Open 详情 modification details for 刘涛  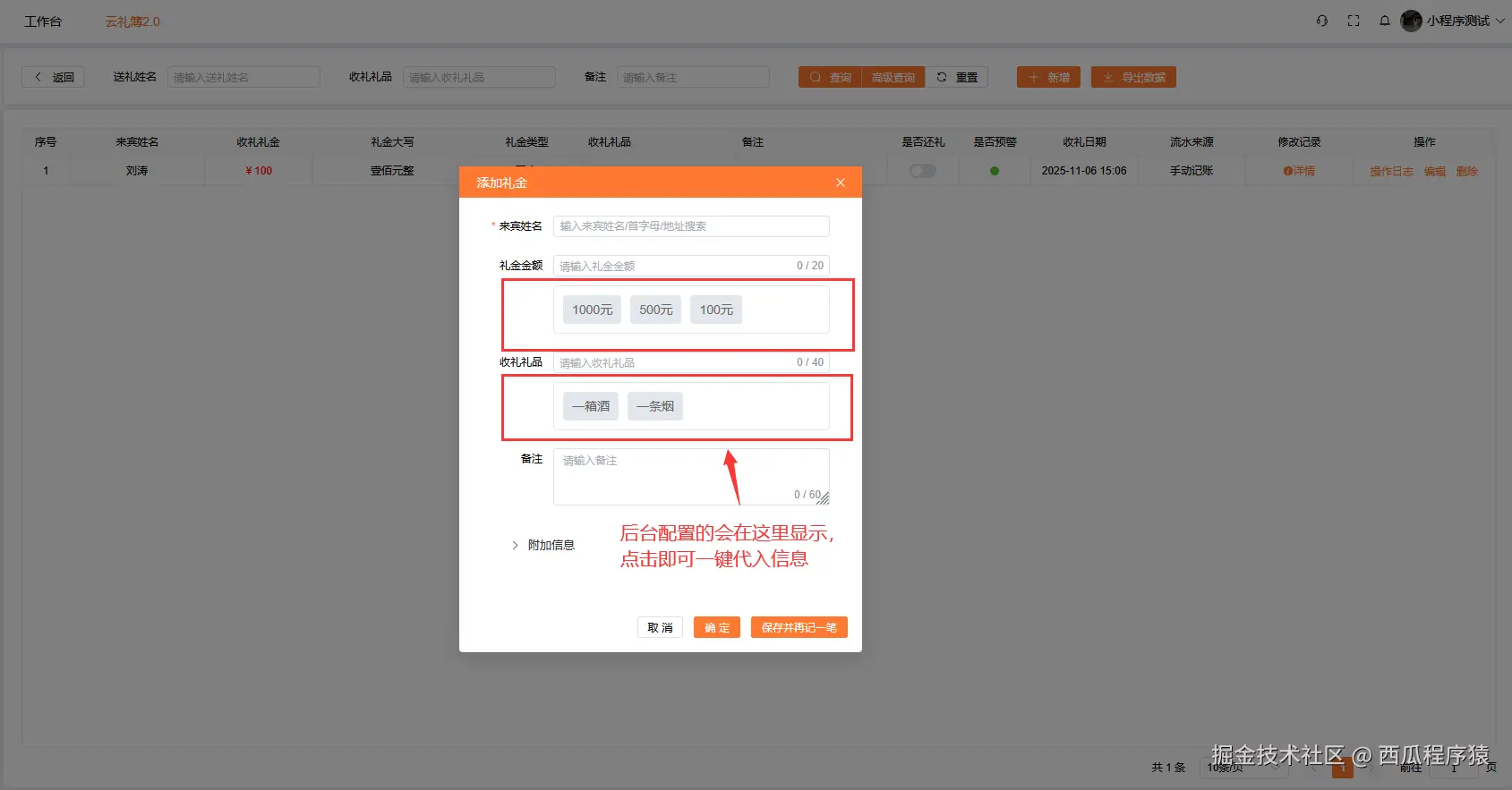coord(1299,171)
